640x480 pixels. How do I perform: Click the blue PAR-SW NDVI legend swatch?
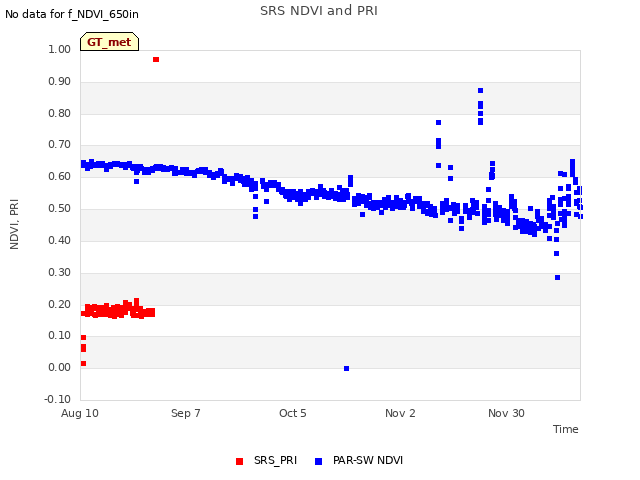pyautogui.click(x=318, y=461)
